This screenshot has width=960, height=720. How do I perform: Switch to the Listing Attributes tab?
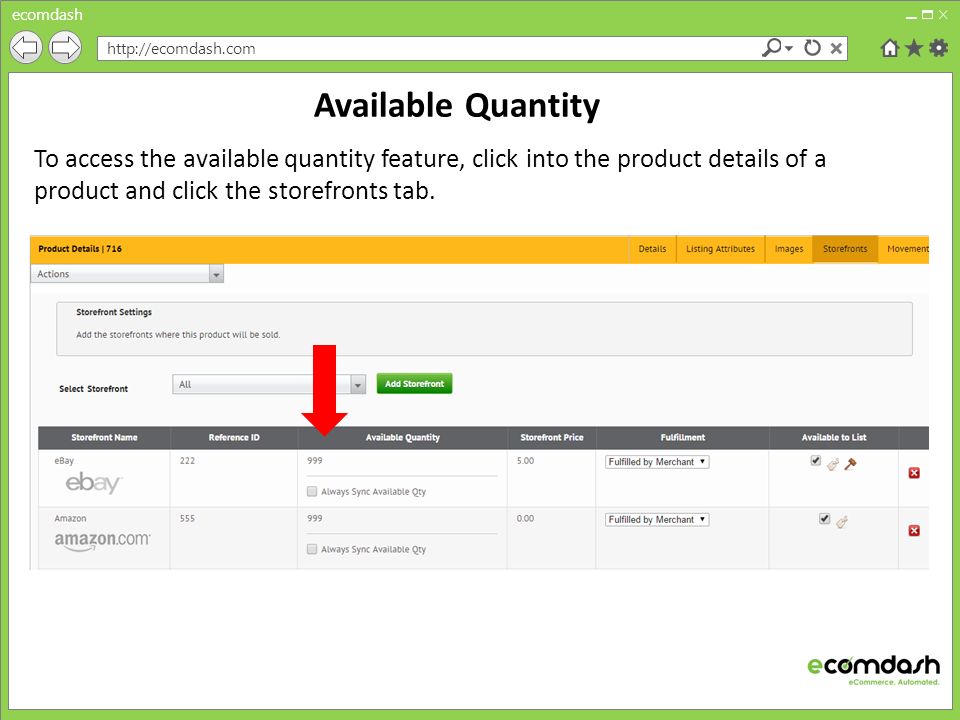[721, 249]
